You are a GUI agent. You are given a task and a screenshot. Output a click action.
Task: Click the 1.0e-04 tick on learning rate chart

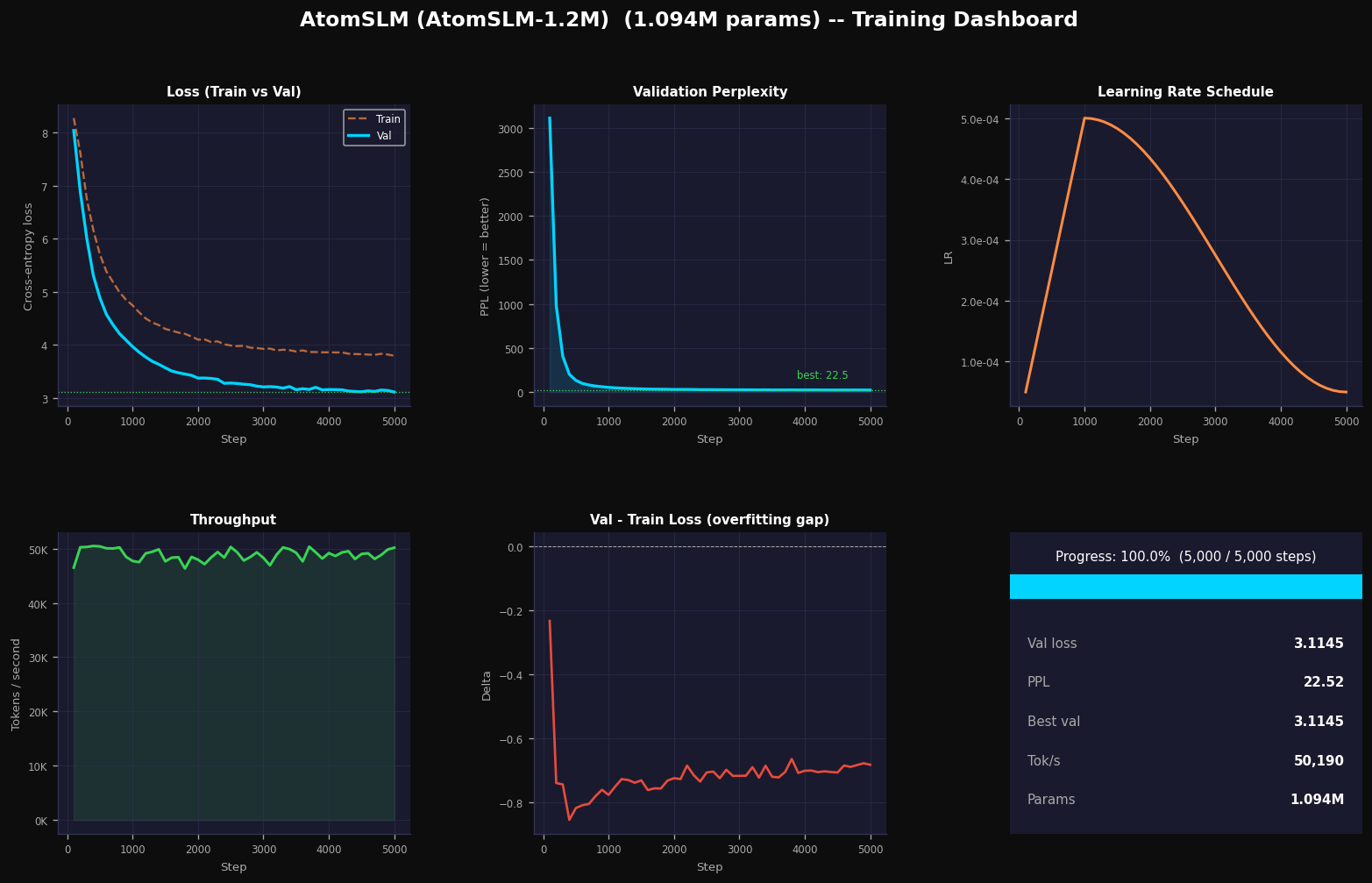pyautogui.click(x=980, y=362)
